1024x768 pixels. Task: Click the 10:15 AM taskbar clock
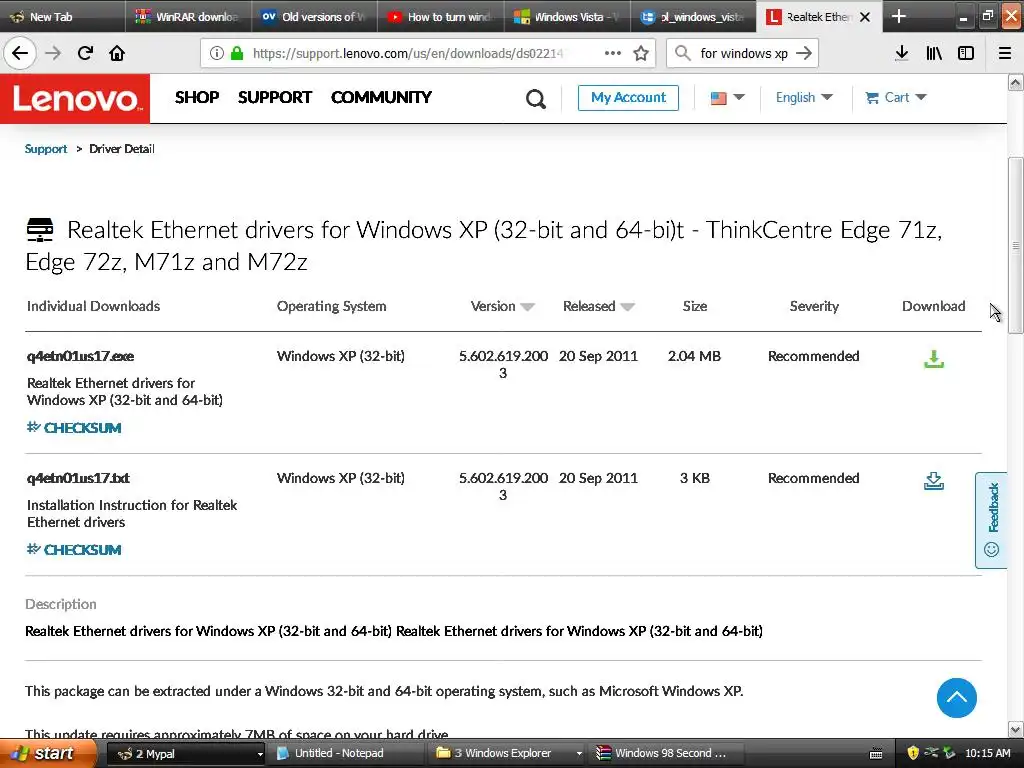click(987, 754)
